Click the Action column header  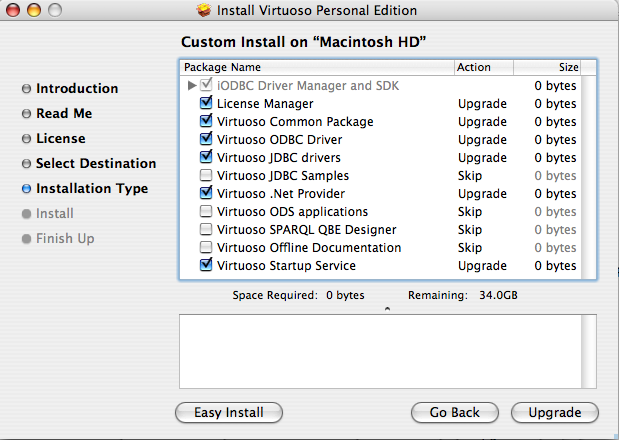(484, 67)
